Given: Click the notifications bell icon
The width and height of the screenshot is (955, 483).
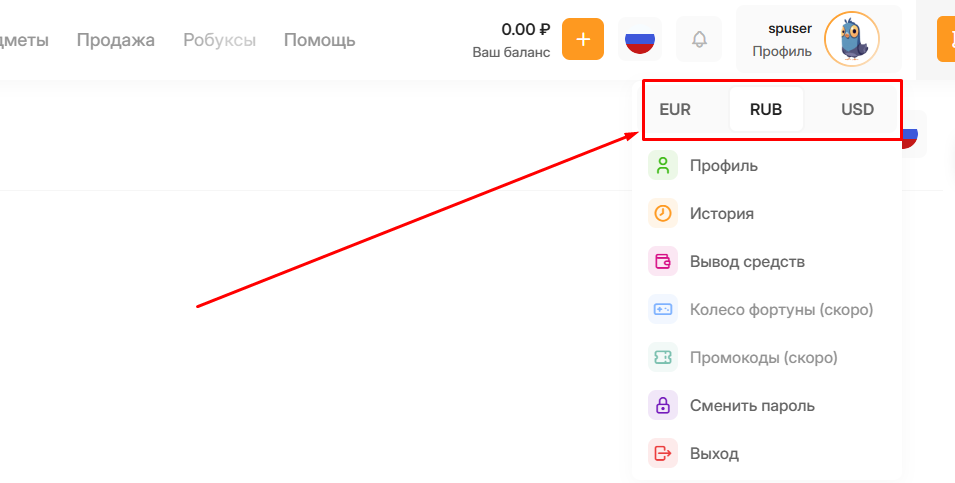Looking at the screenshot, I should (x=699, y=40).
